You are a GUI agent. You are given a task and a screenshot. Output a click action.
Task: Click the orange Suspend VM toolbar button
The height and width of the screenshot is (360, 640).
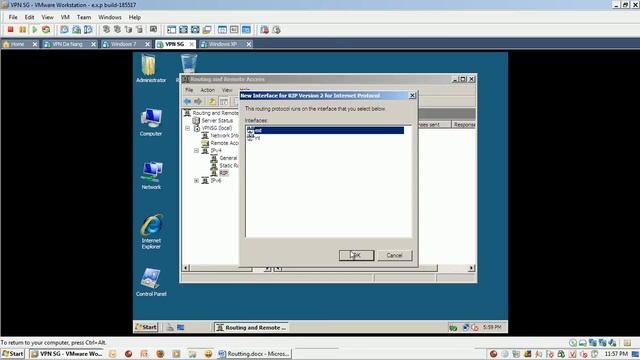tap(22, 29)
